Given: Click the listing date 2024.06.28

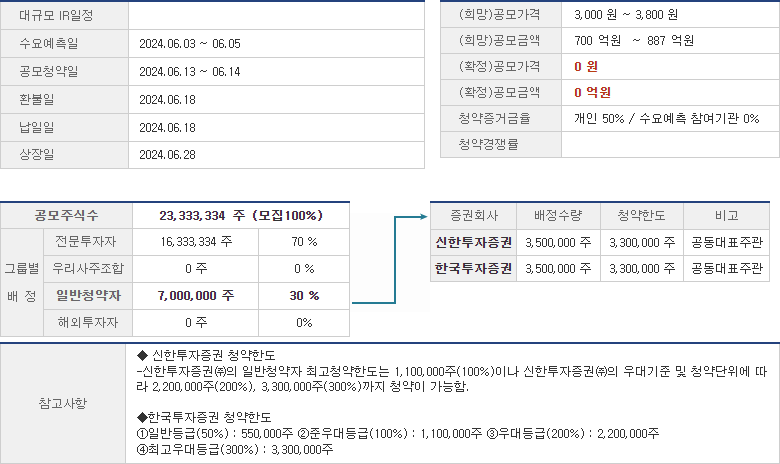Looking at the screenshot, I should point(167,155).
